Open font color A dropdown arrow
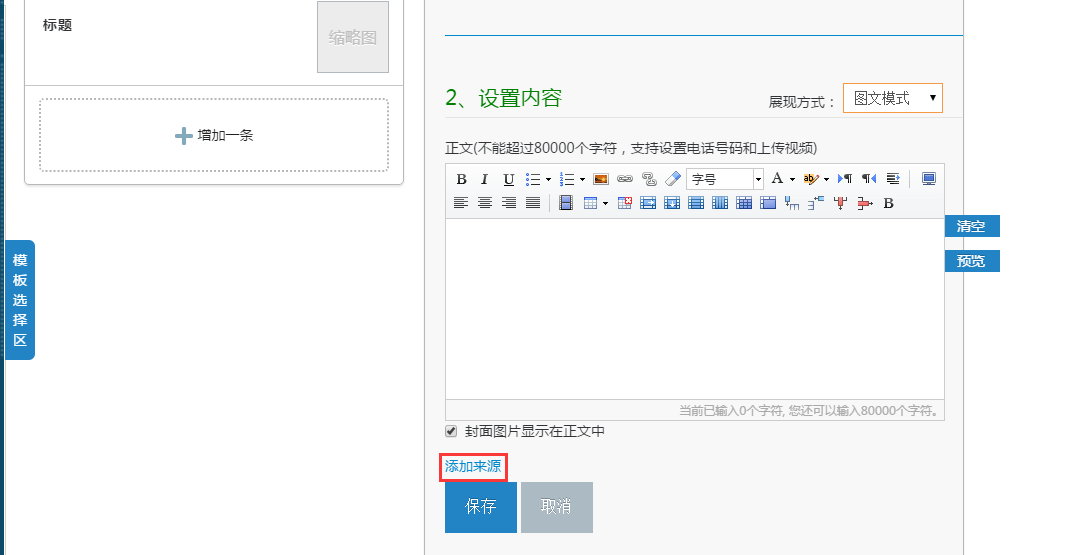The image size is (1087, 555). coord(792,179)
